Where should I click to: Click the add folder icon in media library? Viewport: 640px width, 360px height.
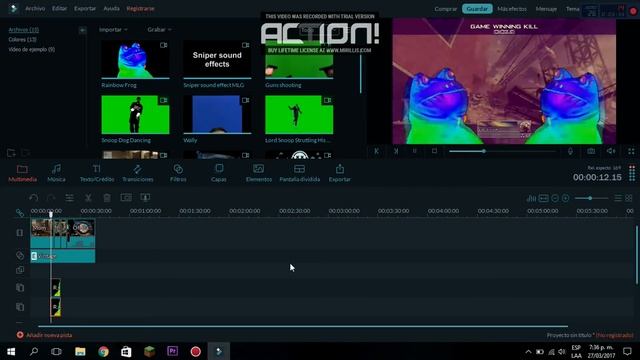pos(11,153)
